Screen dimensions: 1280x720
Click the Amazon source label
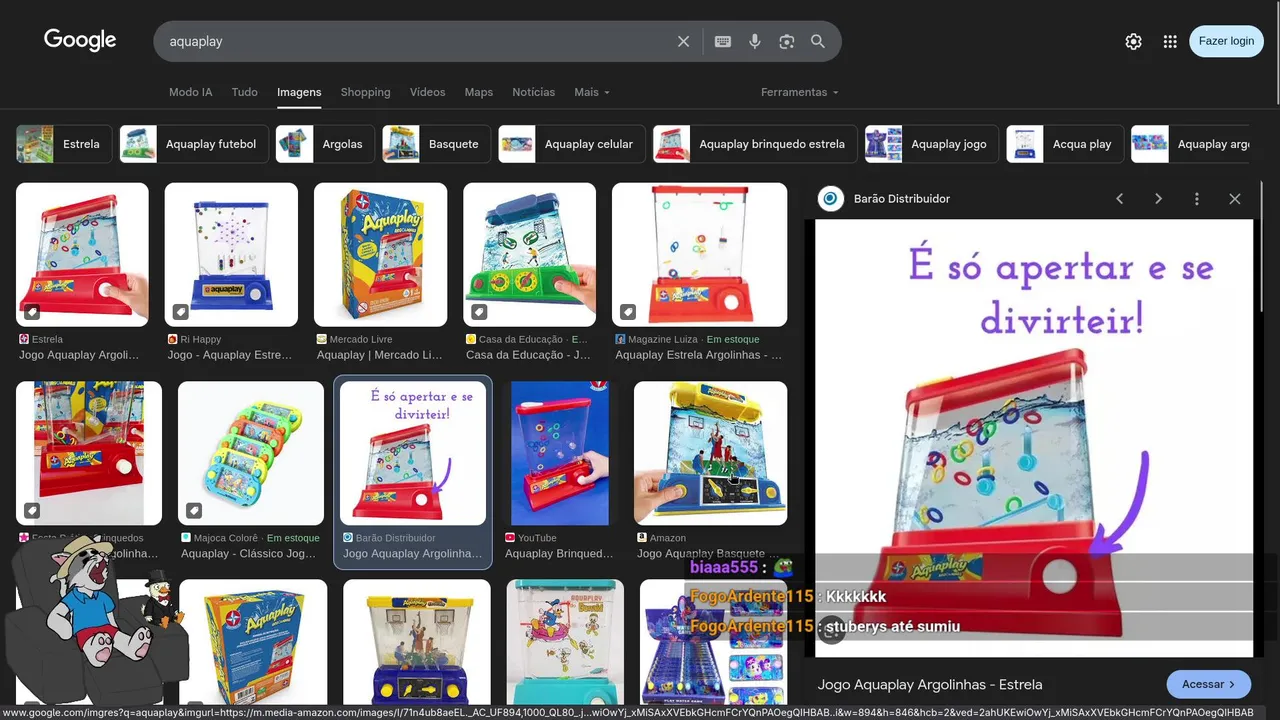[x=668, y=538]
